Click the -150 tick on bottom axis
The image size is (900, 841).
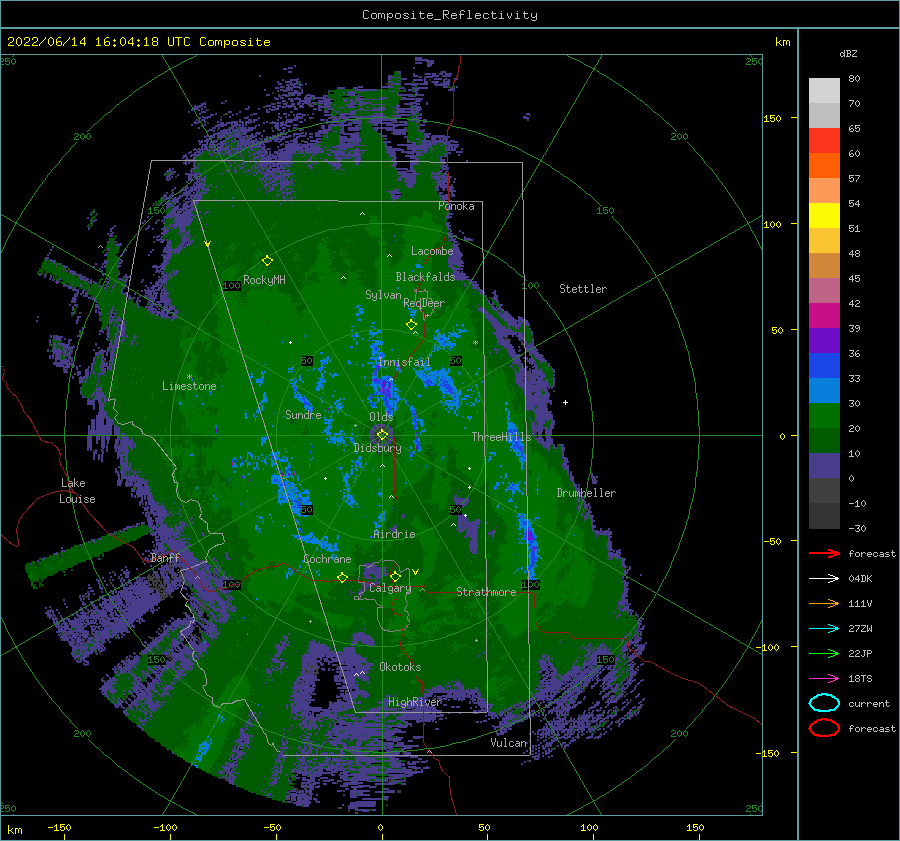(59, 827)
